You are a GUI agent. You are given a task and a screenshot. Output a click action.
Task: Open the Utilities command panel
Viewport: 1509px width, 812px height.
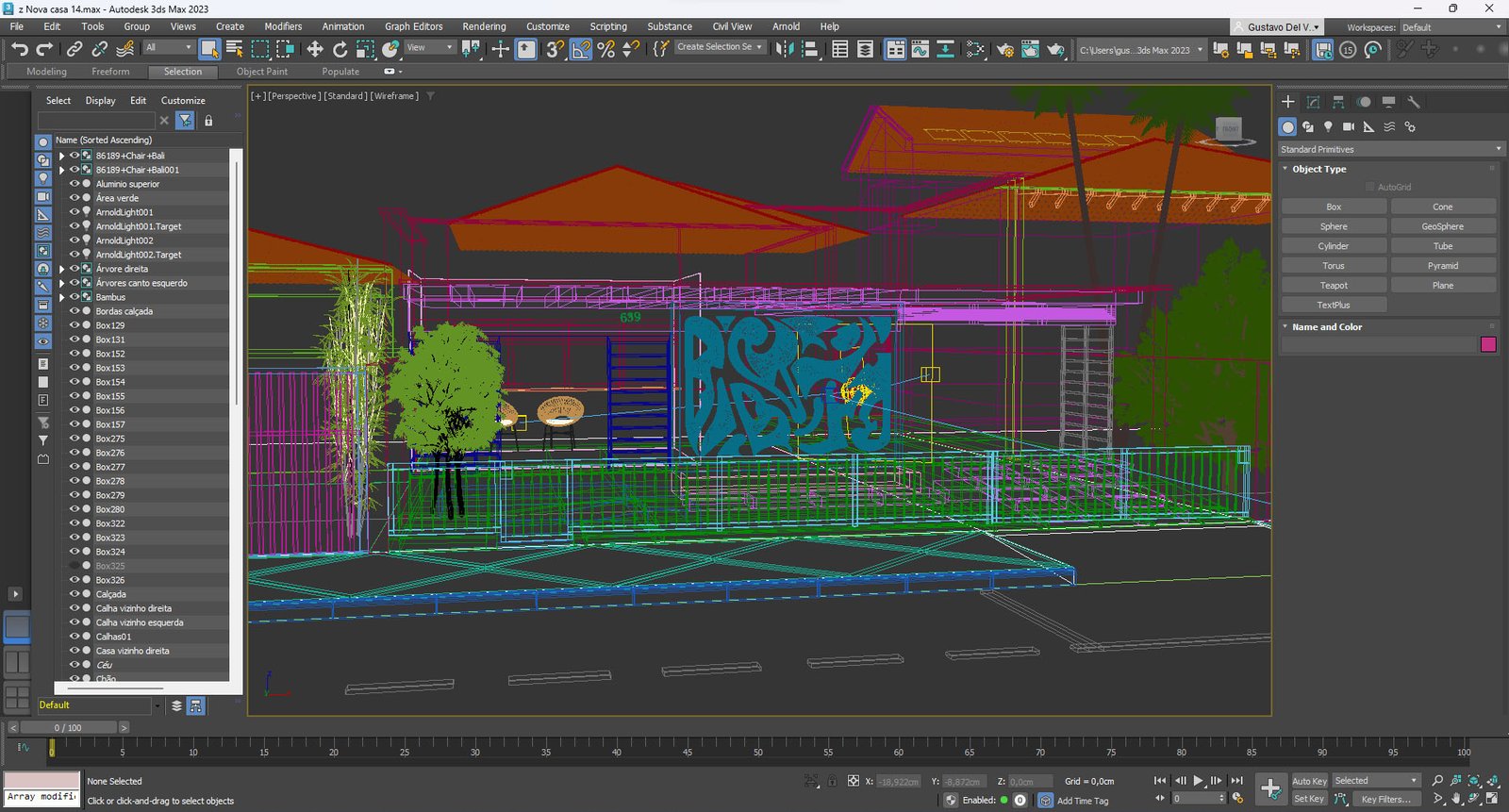[x=1414, y=102]
